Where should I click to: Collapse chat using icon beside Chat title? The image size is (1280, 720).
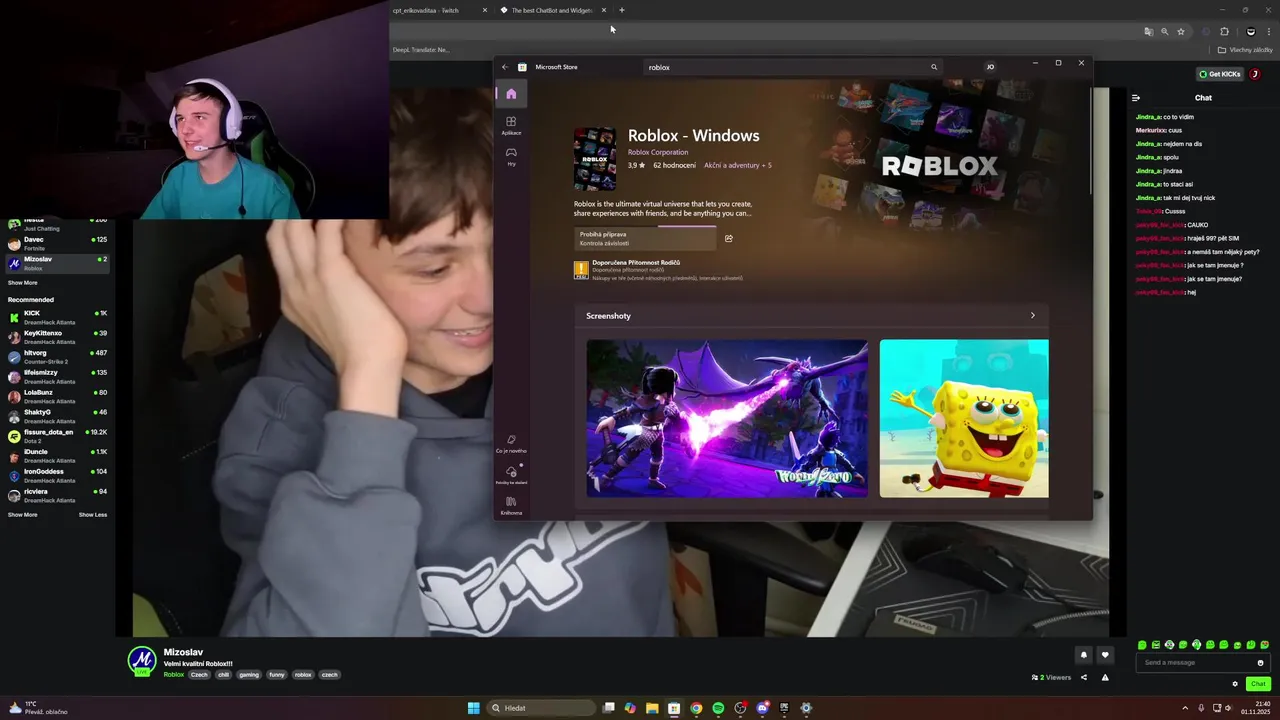click(1136, 98)
